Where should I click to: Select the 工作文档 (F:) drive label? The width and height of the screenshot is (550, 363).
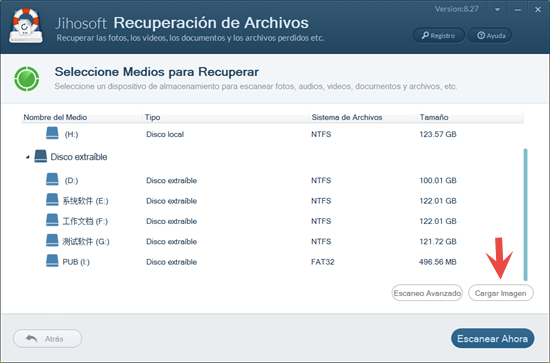85,221
